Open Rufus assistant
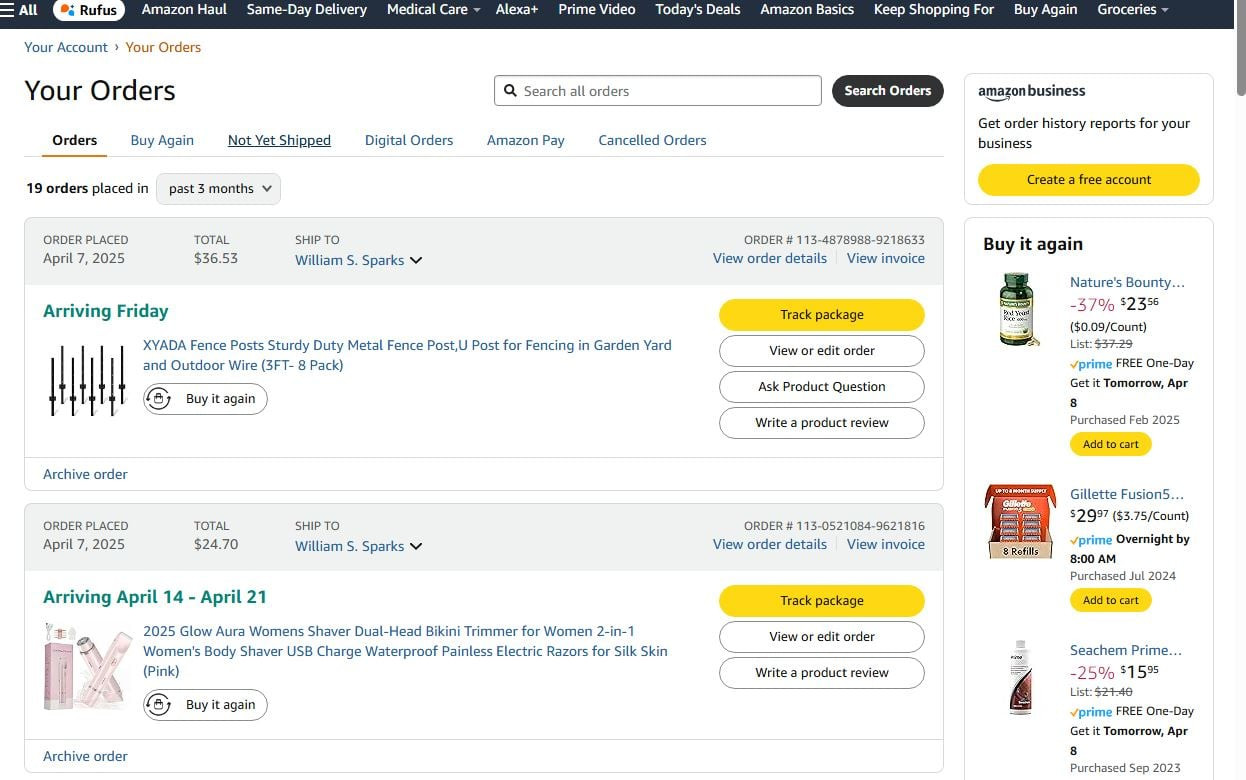 click(89, 10)
